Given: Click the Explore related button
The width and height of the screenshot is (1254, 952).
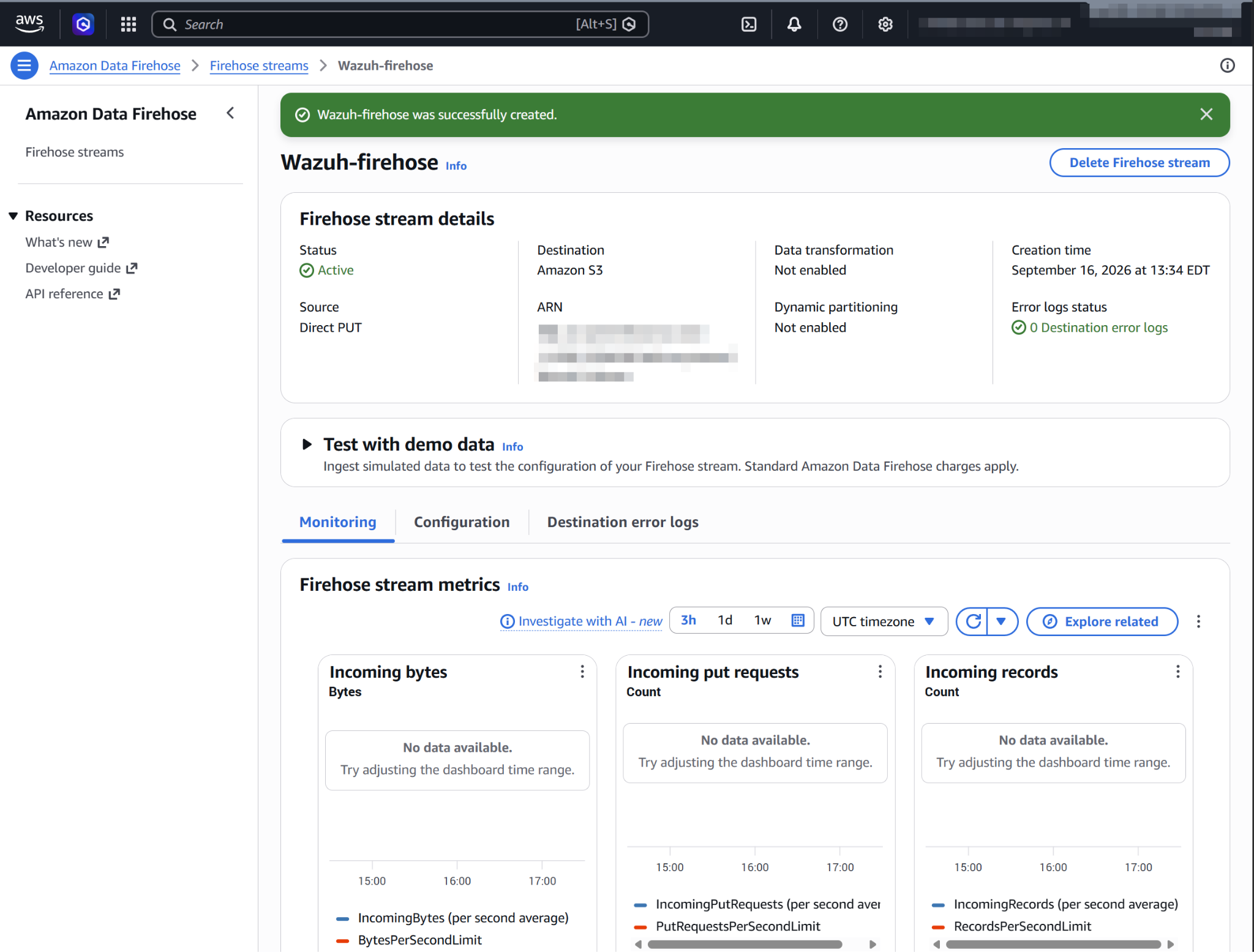Looking at the screenshot, I should pos(1102,621).
